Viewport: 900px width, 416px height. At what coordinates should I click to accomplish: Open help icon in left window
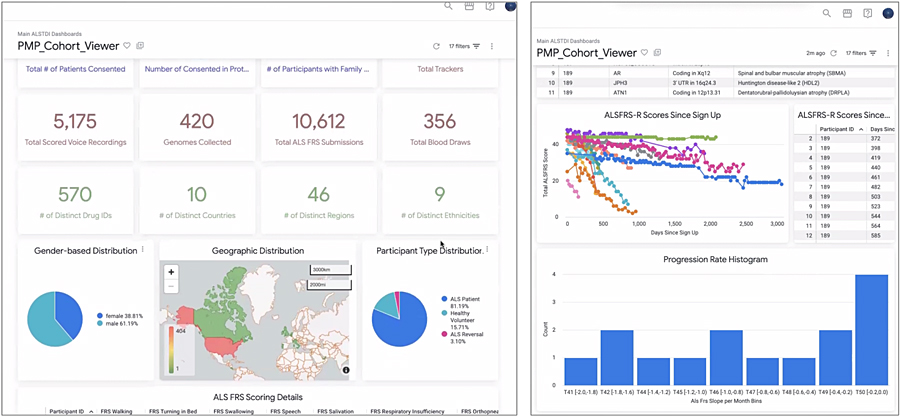[490, 6]
